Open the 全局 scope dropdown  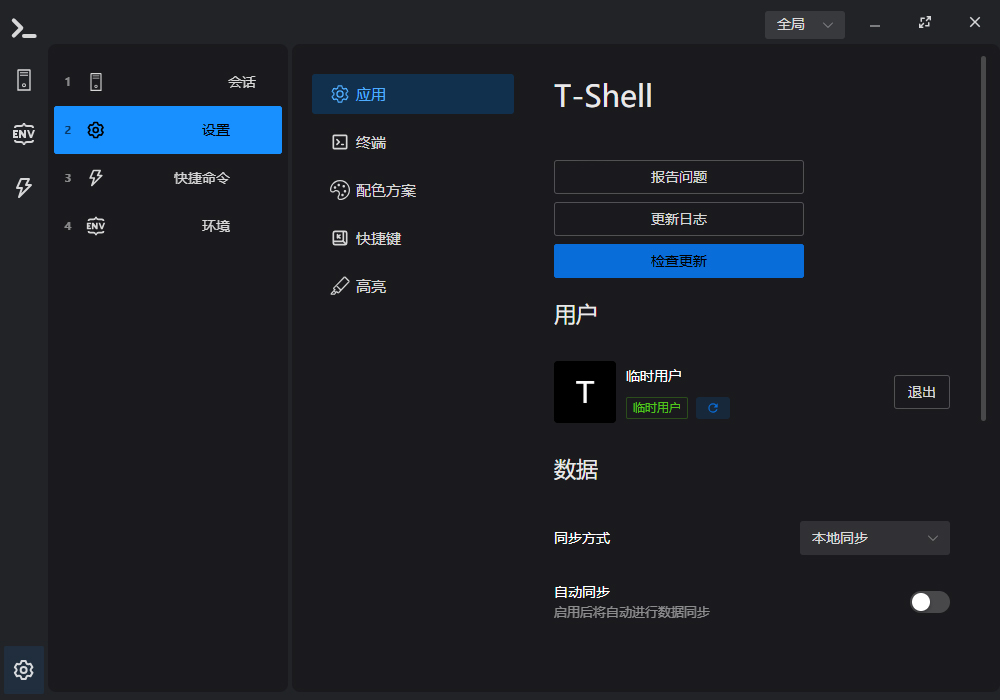point(805,25)
